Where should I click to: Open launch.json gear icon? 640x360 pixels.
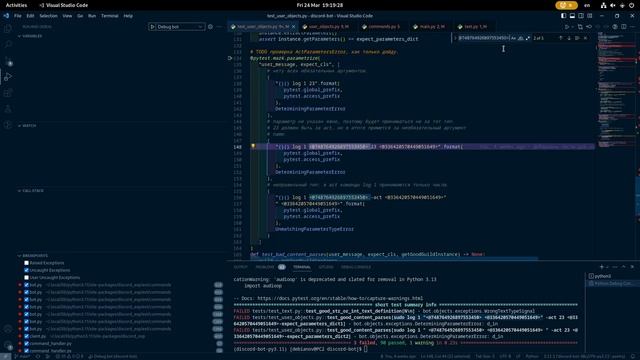(x=210, y=27)
